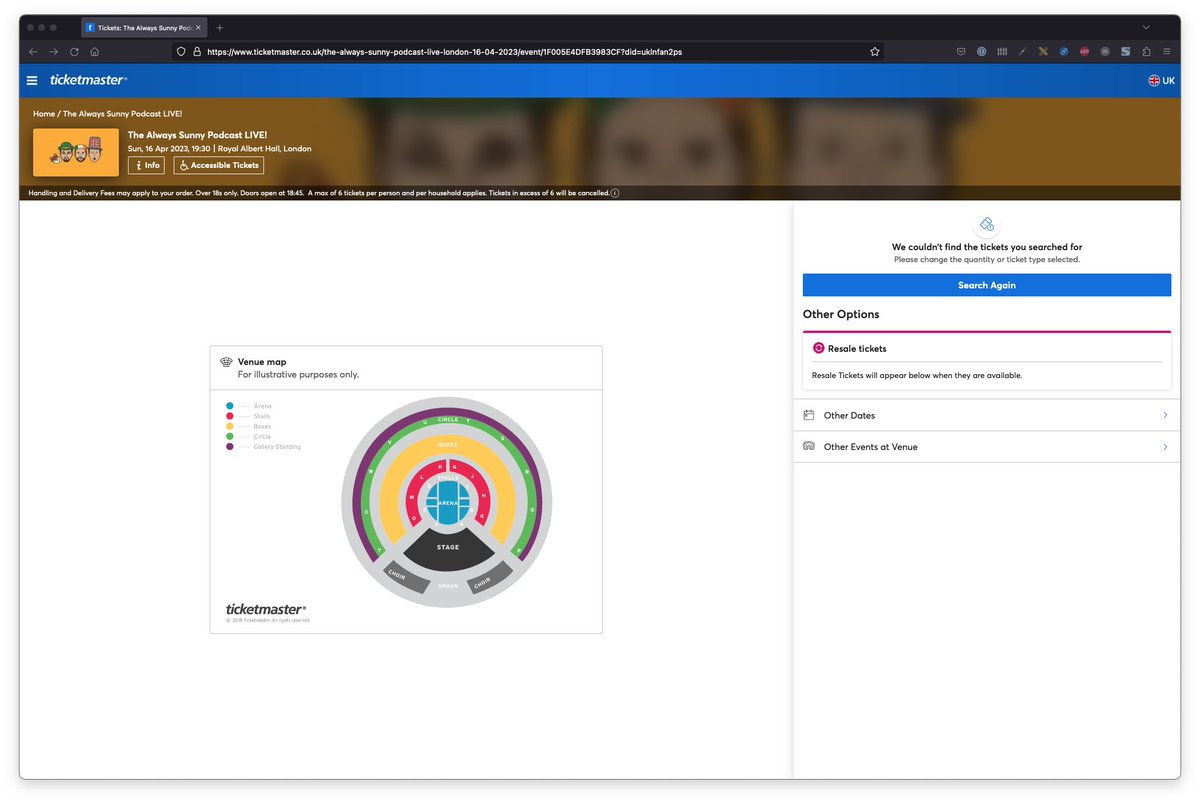Reload the page with refresh icon
Viewport: 1200px width, 803px height.
pyautogui.click(x=74, y=51)
